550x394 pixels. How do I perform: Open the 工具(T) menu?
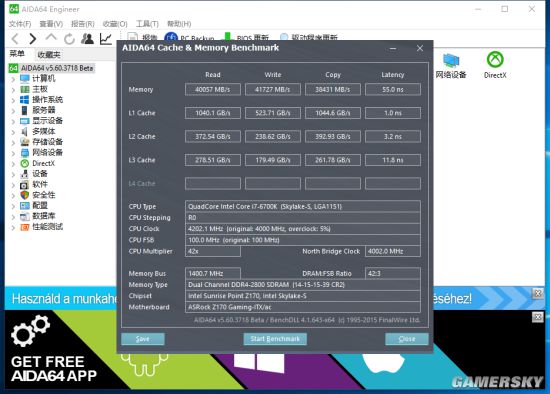point(147,24)
